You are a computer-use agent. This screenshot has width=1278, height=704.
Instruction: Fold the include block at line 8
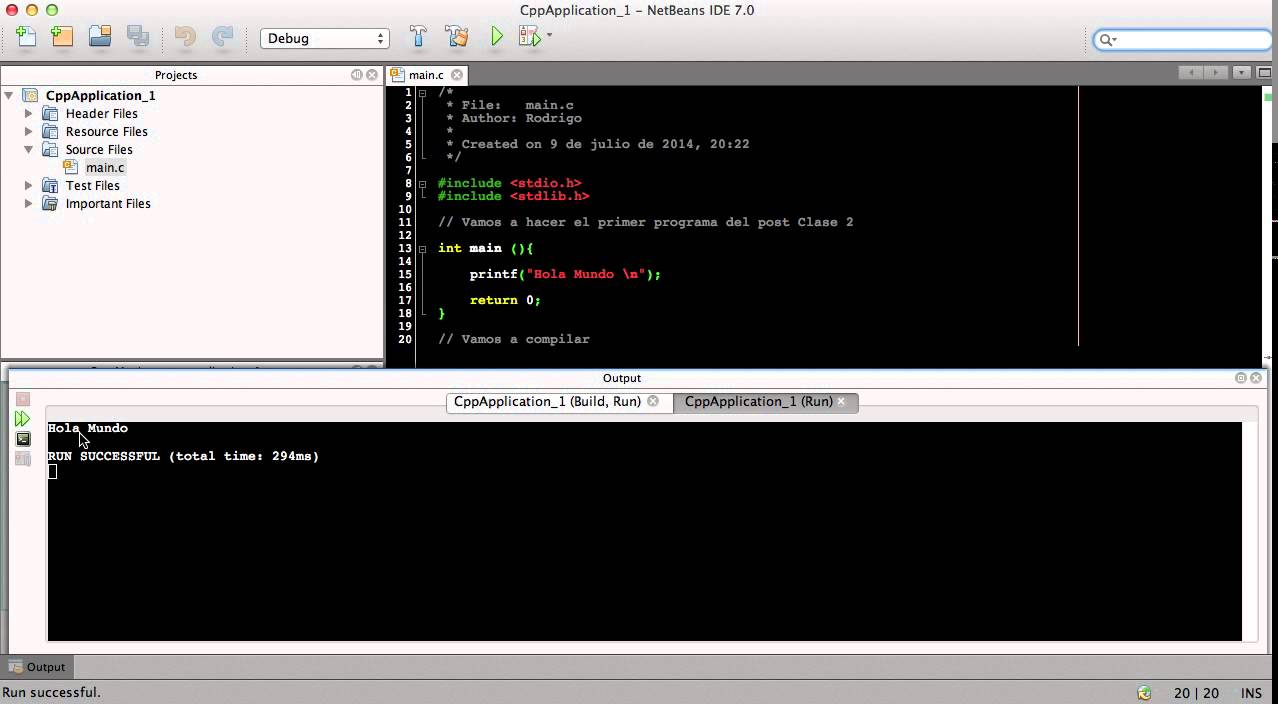[422, 183]
